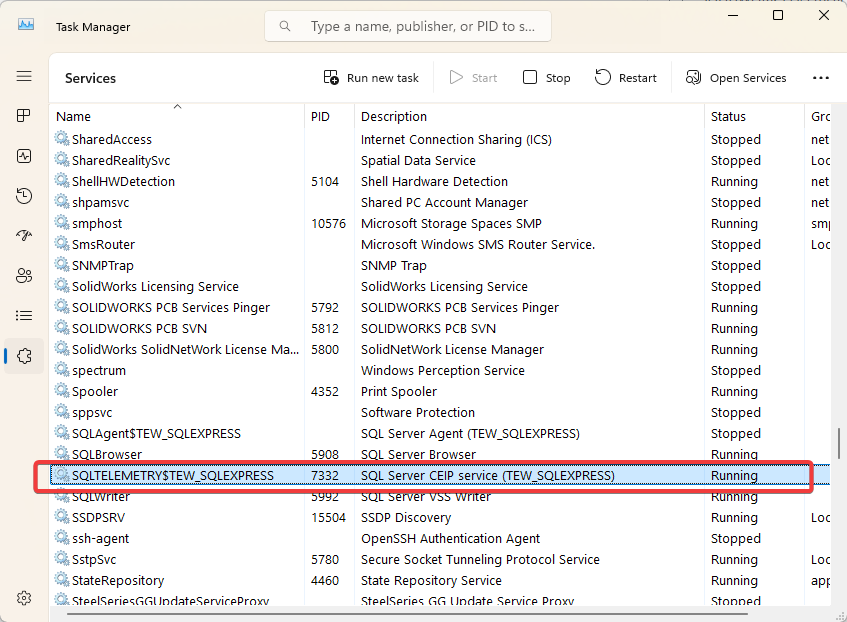Click PID 4352 cell
This screenshot has height=622, width=847.
click(325, 392)
